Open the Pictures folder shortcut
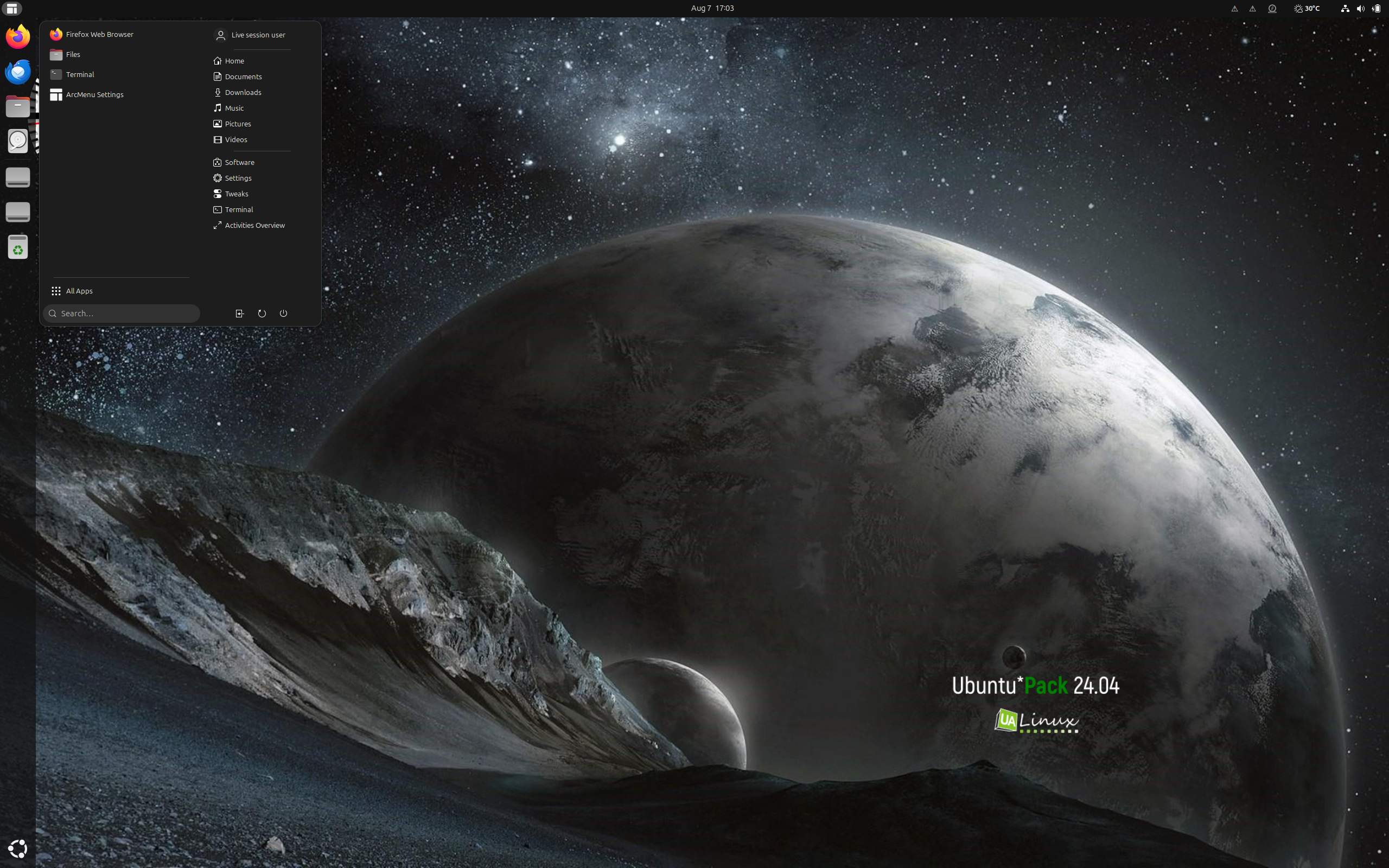 (x=261, y=124)
